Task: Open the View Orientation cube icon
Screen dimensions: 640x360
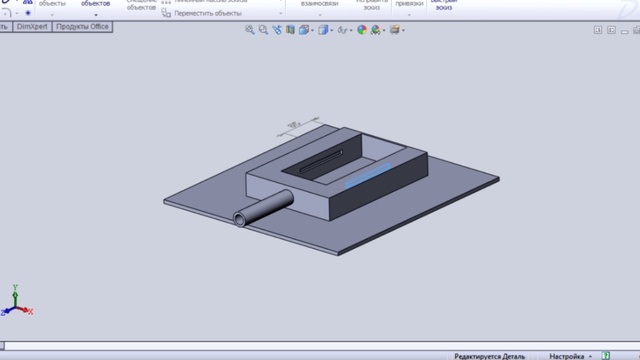Action: 304,30
